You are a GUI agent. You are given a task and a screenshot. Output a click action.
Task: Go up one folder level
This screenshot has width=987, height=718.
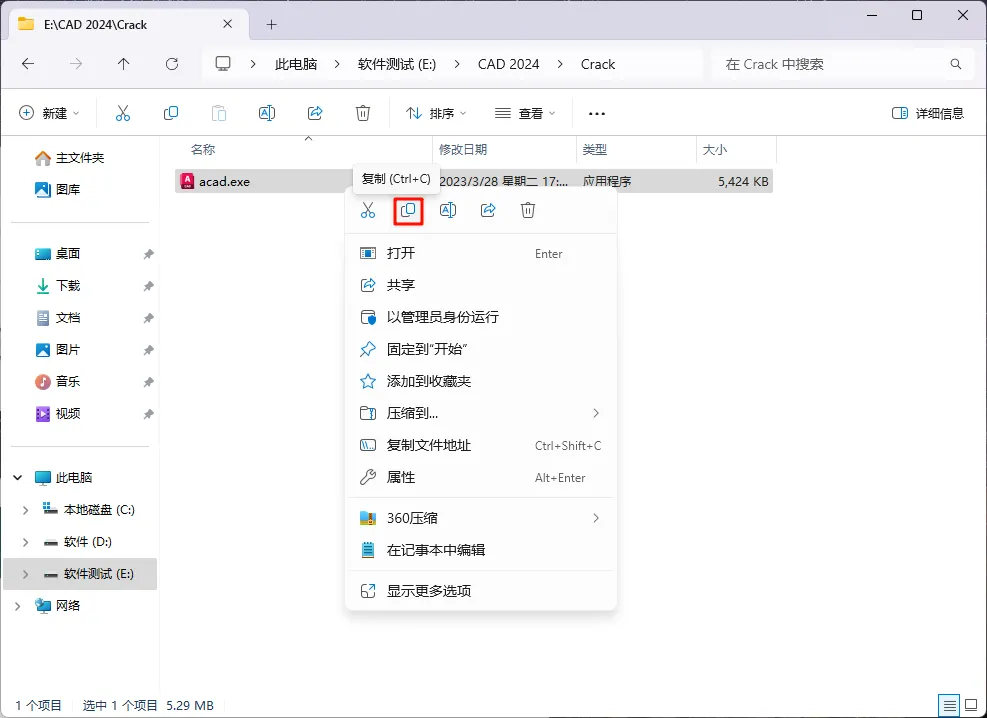tap(123, 64)
